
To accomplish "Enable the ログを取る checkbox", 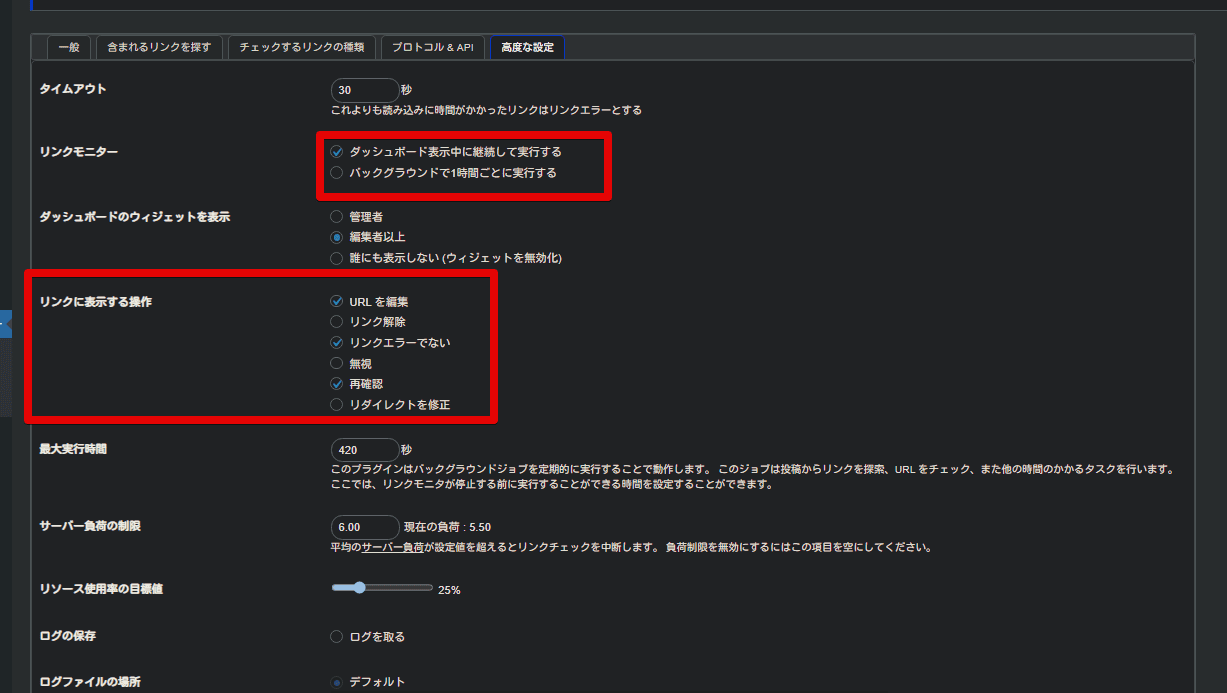I will pyautogui.click(x=337, y=637).
